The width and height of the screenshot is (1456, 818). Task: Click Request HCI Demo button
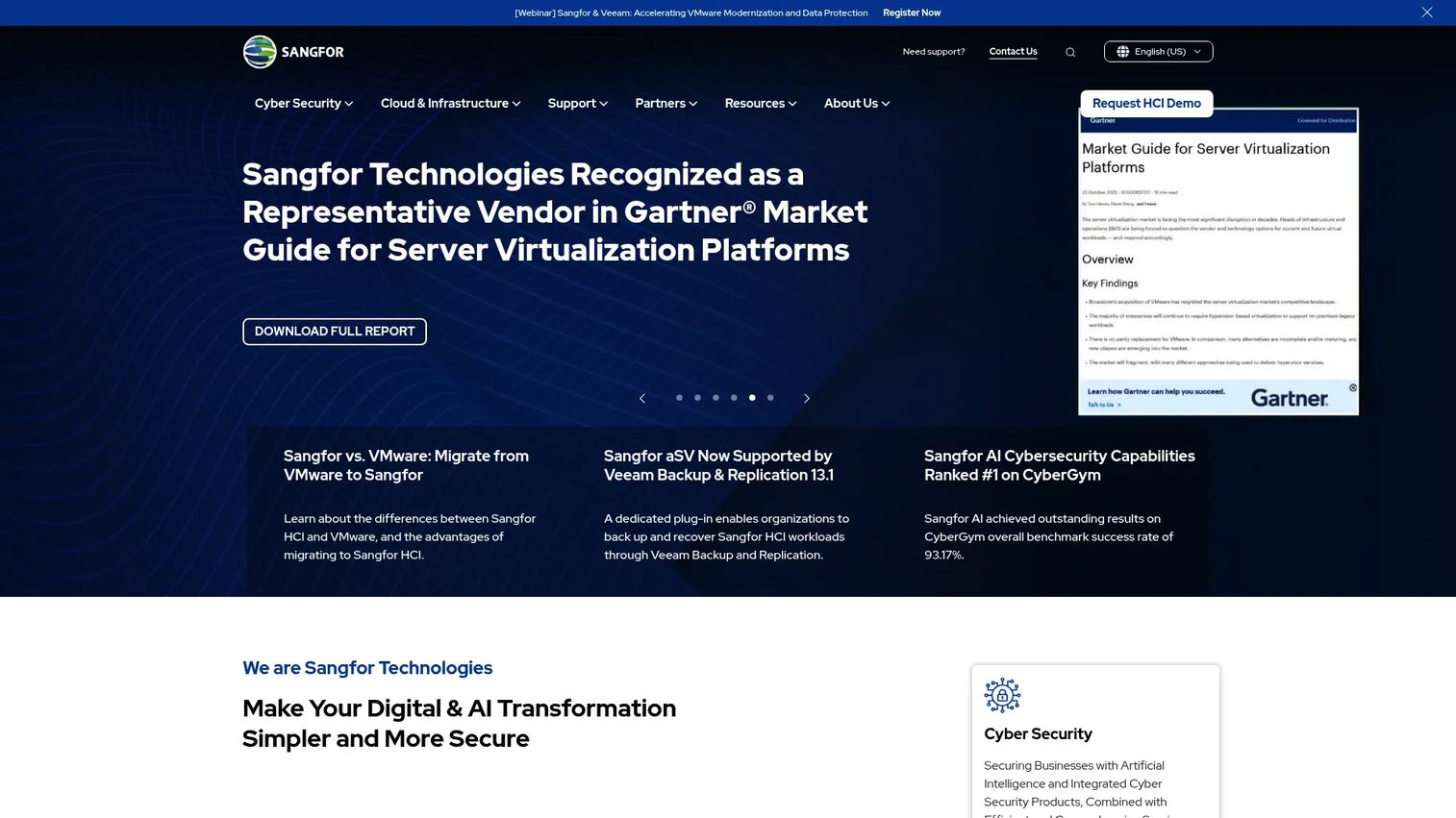click(1146, 104)
